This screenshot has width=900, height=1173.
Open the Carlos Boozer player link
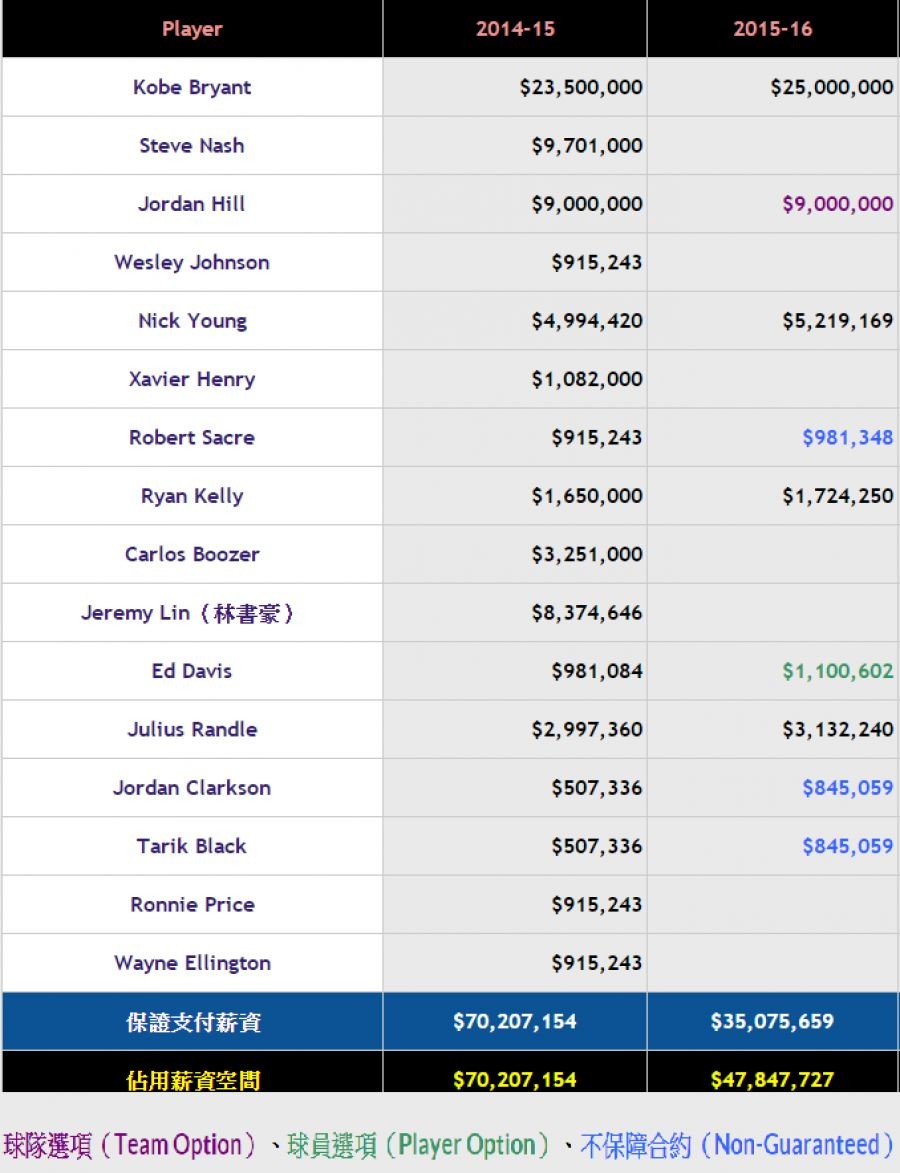tap(192, 554)
